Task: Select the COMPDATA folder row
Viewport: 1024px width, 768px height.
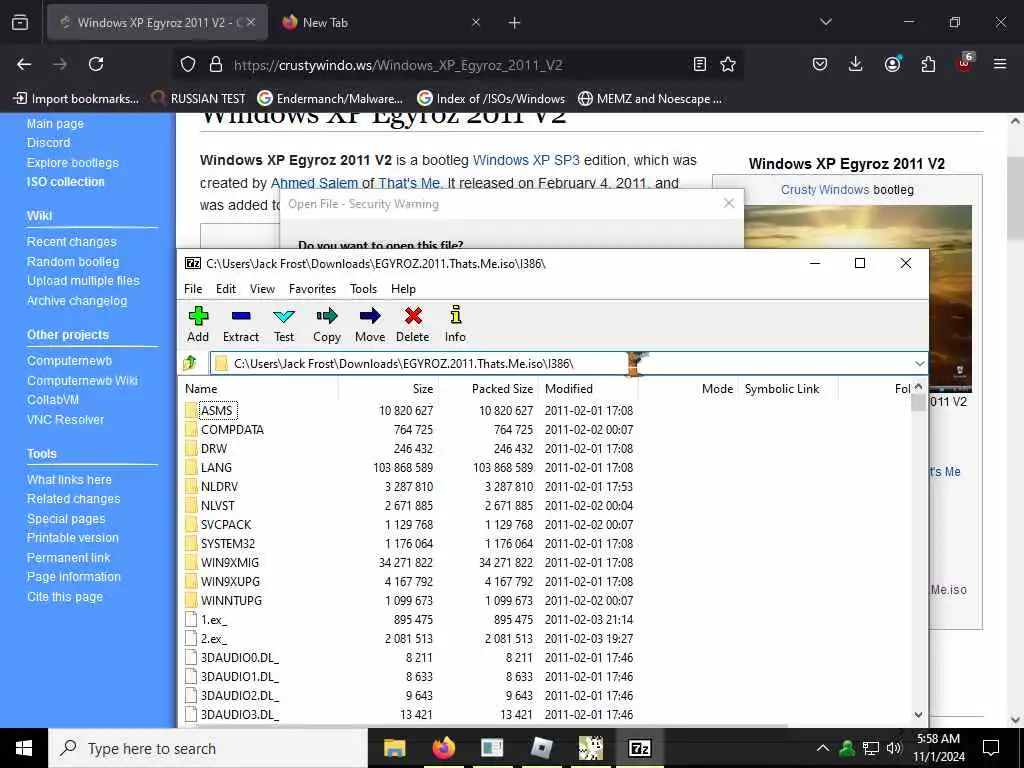Action: (x=409, y=429)
